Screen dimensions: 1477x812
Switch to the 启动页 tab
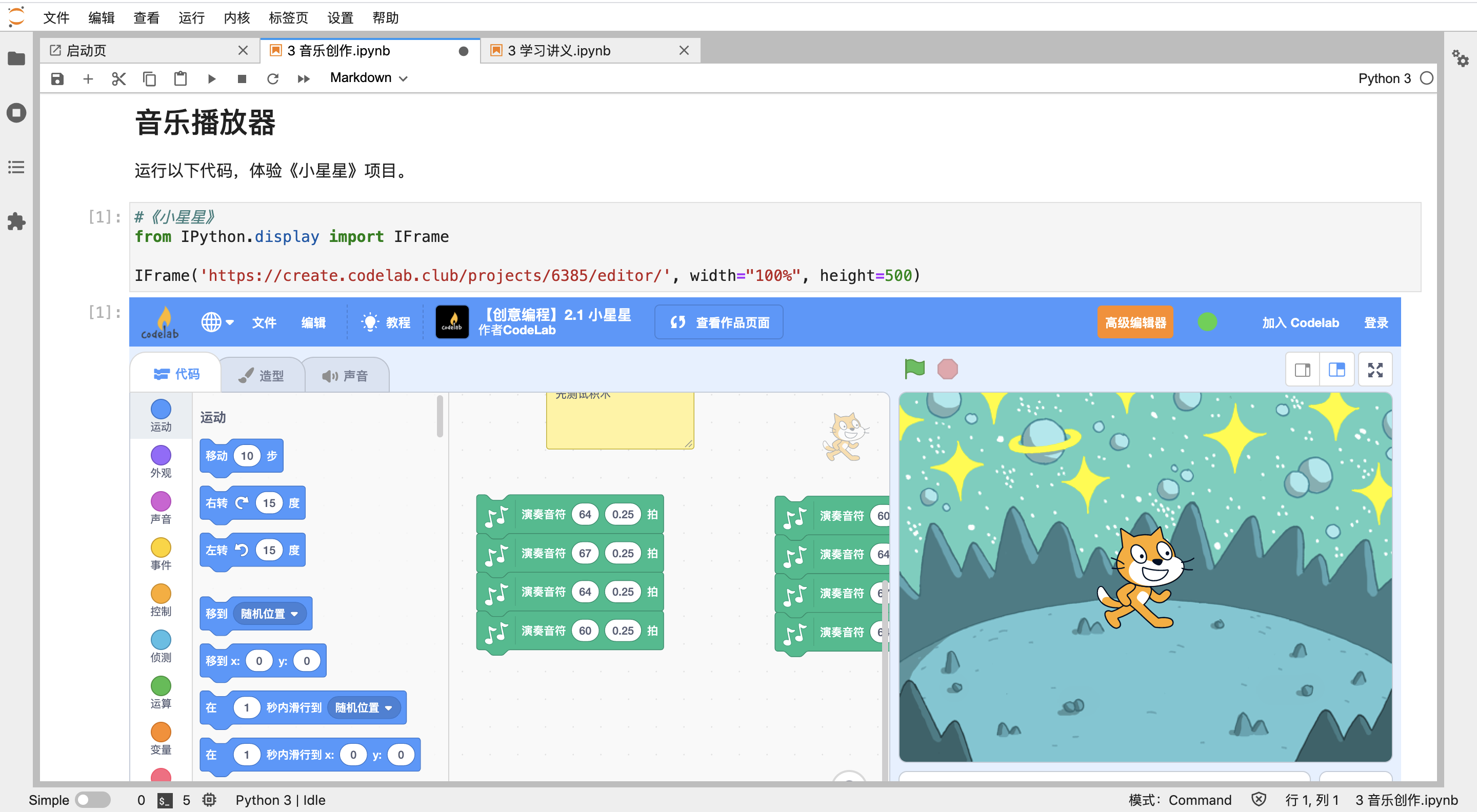tap(149, 50)
